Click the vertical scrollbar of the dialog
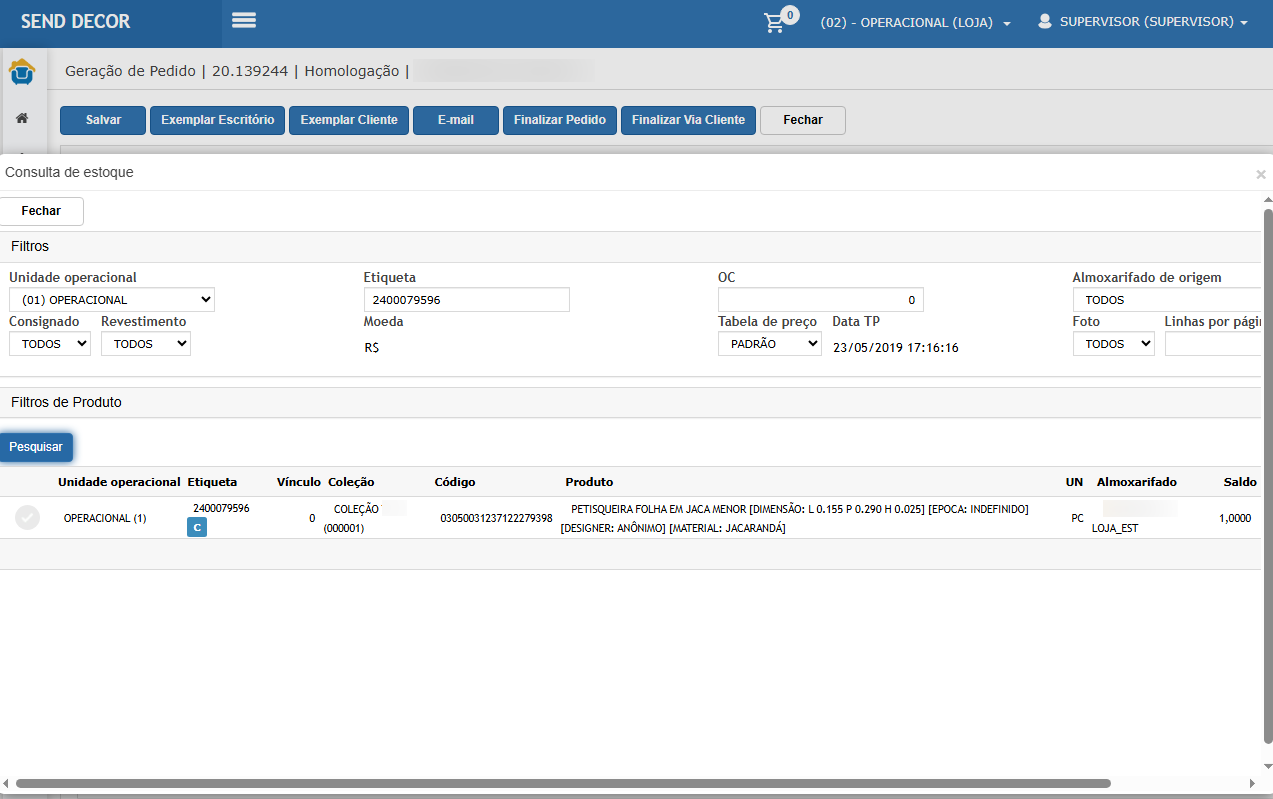The height and width of the screenshot is (799, 1273). tap(1268, 476)
